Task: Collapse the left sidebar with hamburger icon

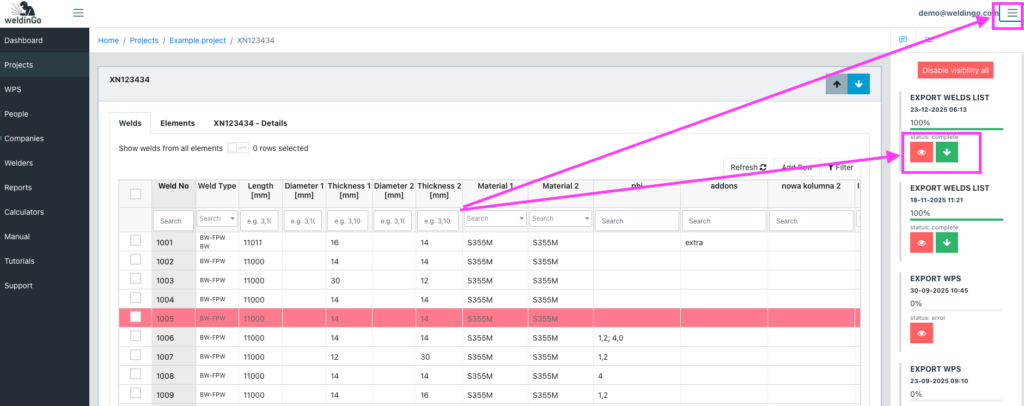Action: [78, 14]
